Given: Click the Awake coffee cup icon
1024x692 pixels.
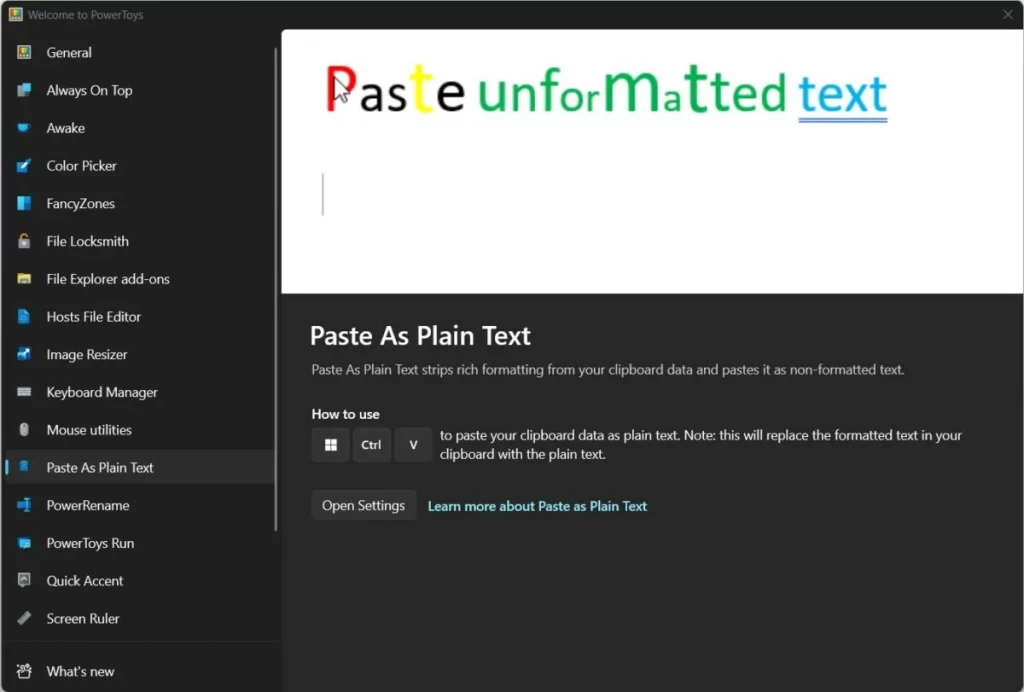Looking at the screenshot, I should click(24, 128).
